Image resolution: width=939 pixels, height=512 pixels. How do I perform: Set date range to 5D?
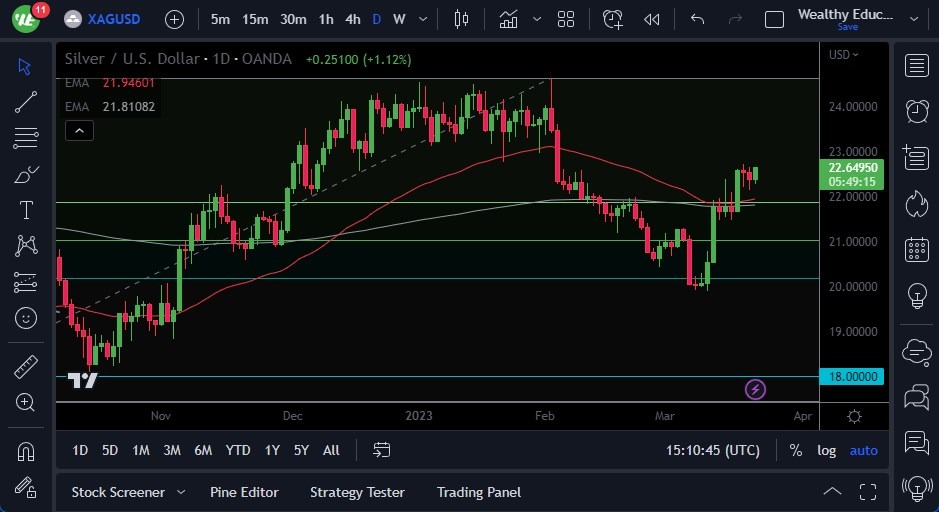110,450
